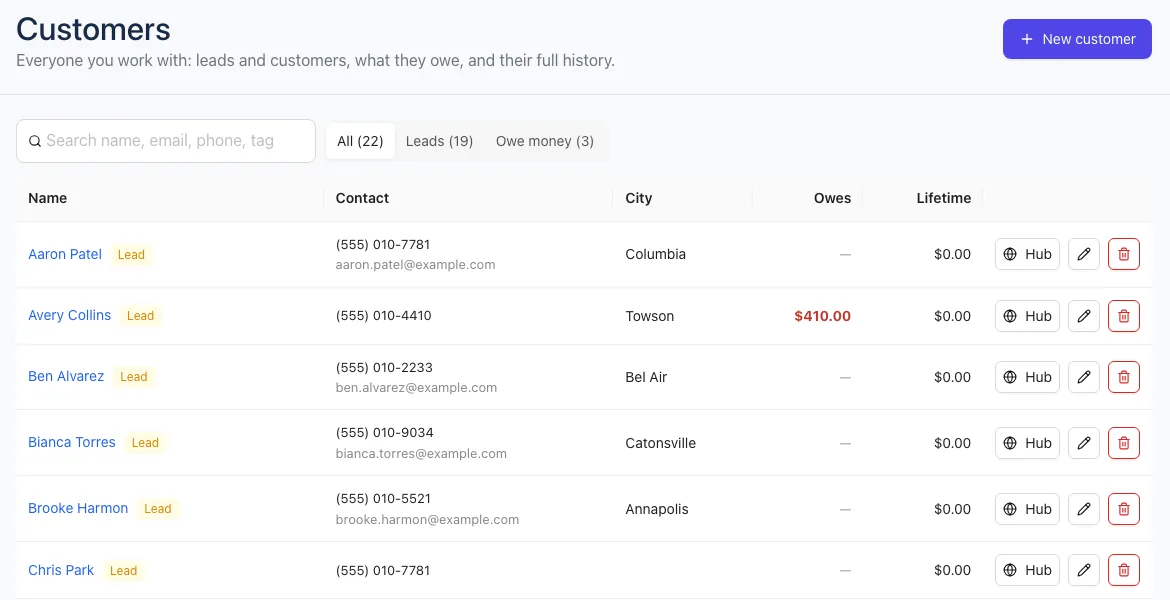Focus the search name, email, phone field
Viewport: 1170px width, 600px height.
click(166, 141)
